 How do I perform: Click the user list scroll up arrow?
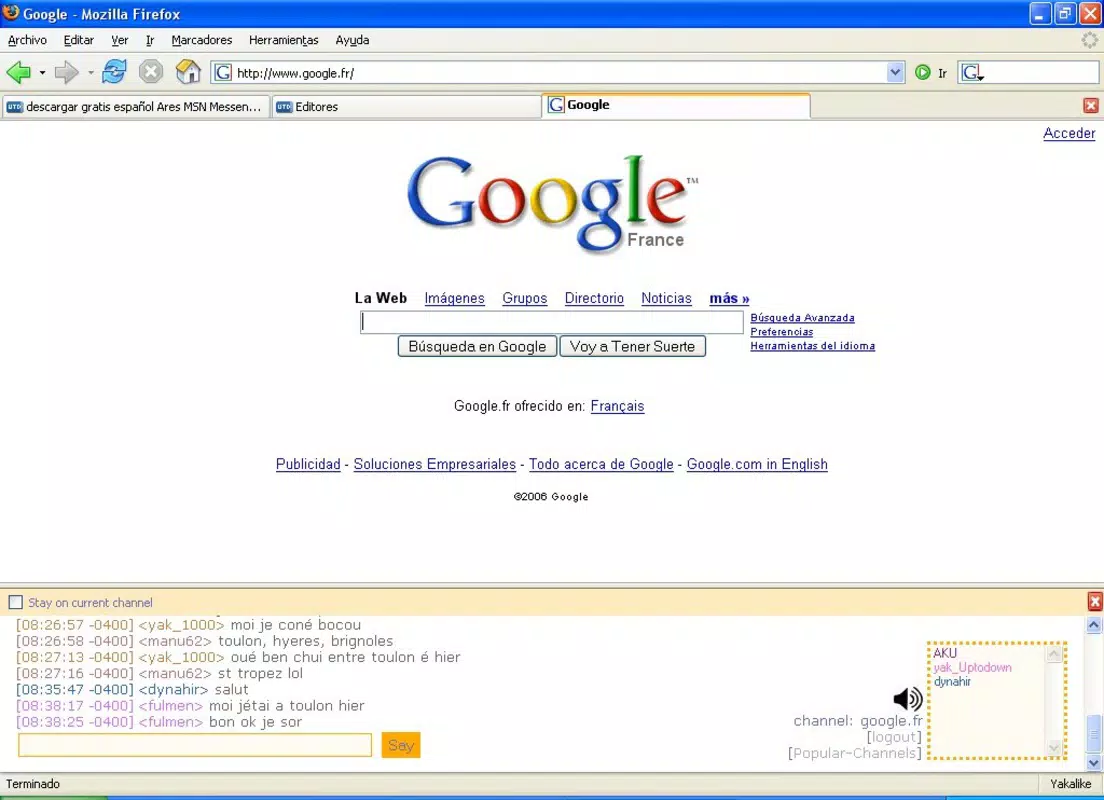1053,654
